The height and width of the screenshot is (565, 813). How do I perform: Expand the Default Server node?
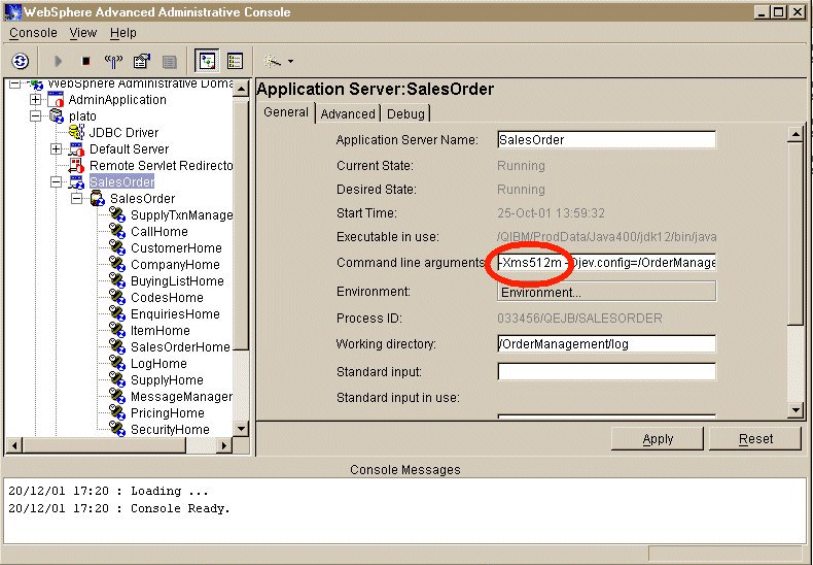click(x=56, y=149)
